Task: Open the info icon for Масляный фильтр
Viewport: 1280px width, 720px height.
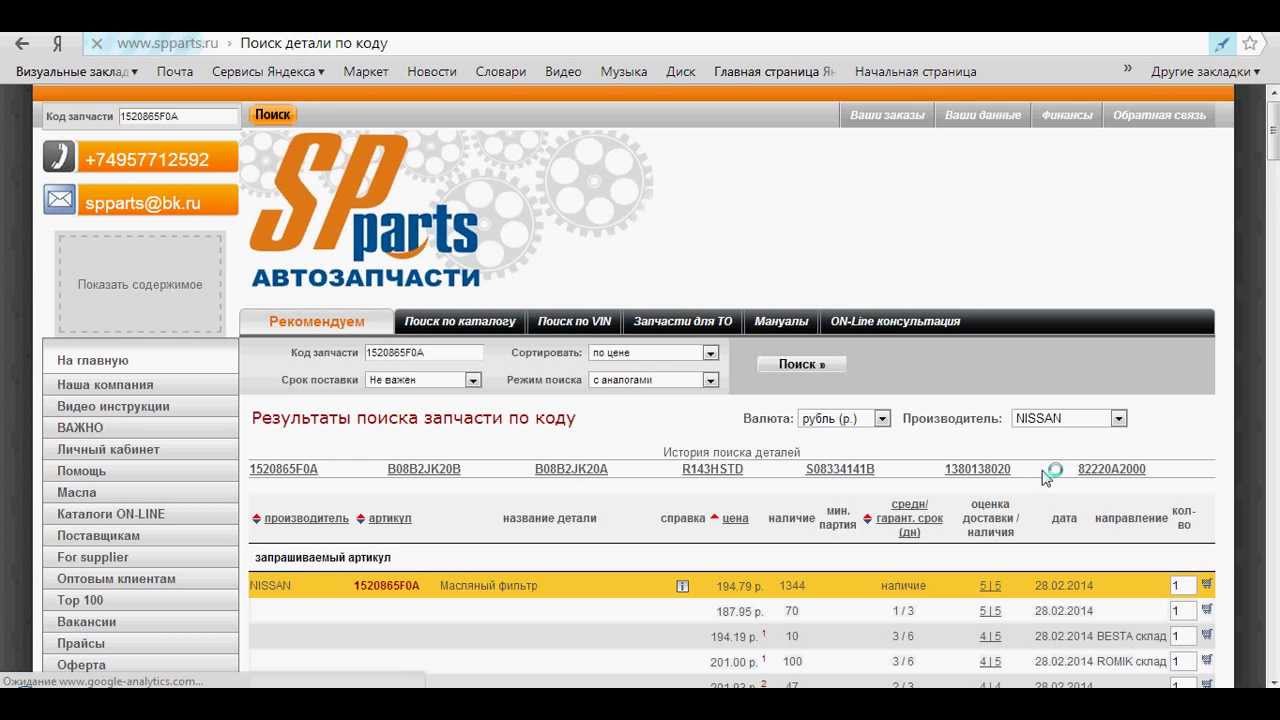Action: (x=682, y=586)
